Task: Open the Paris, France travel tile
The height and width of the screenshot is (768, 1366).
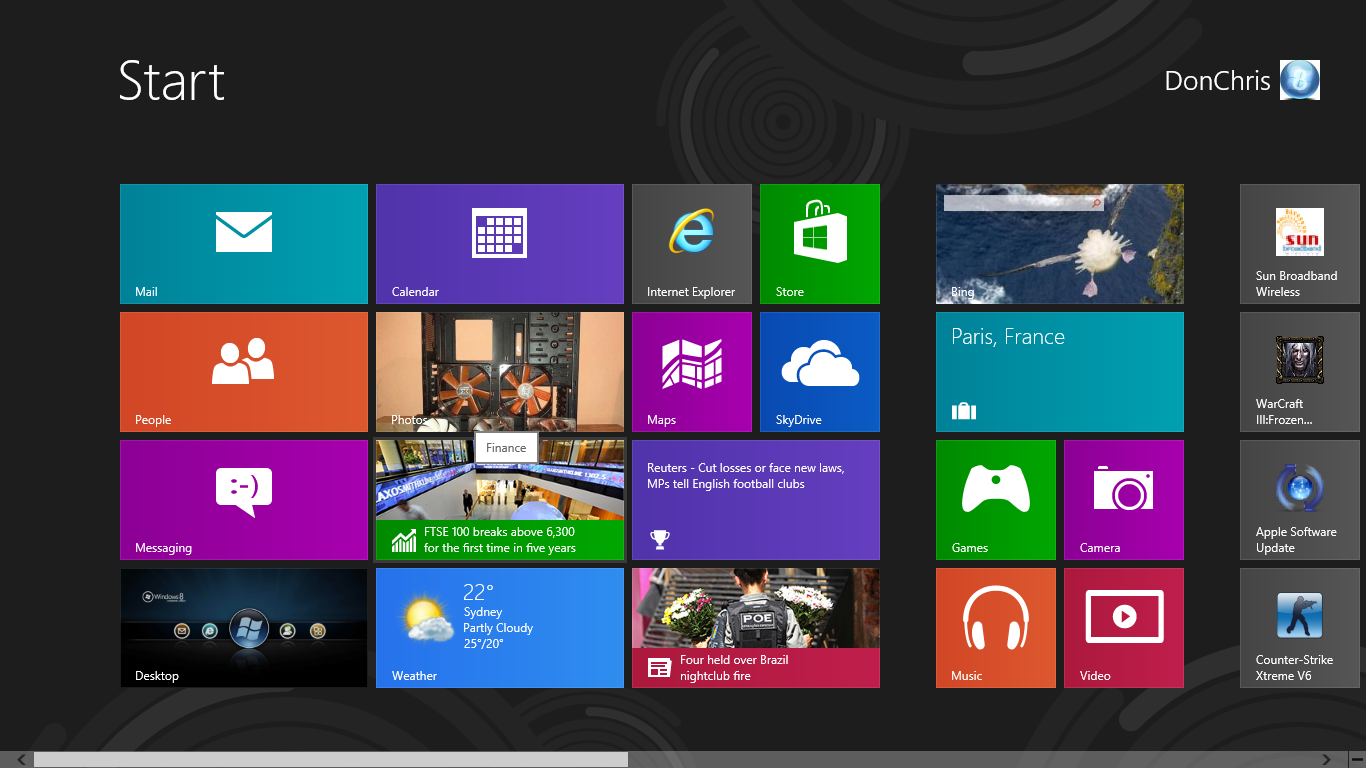Action: click(1060, 372)
